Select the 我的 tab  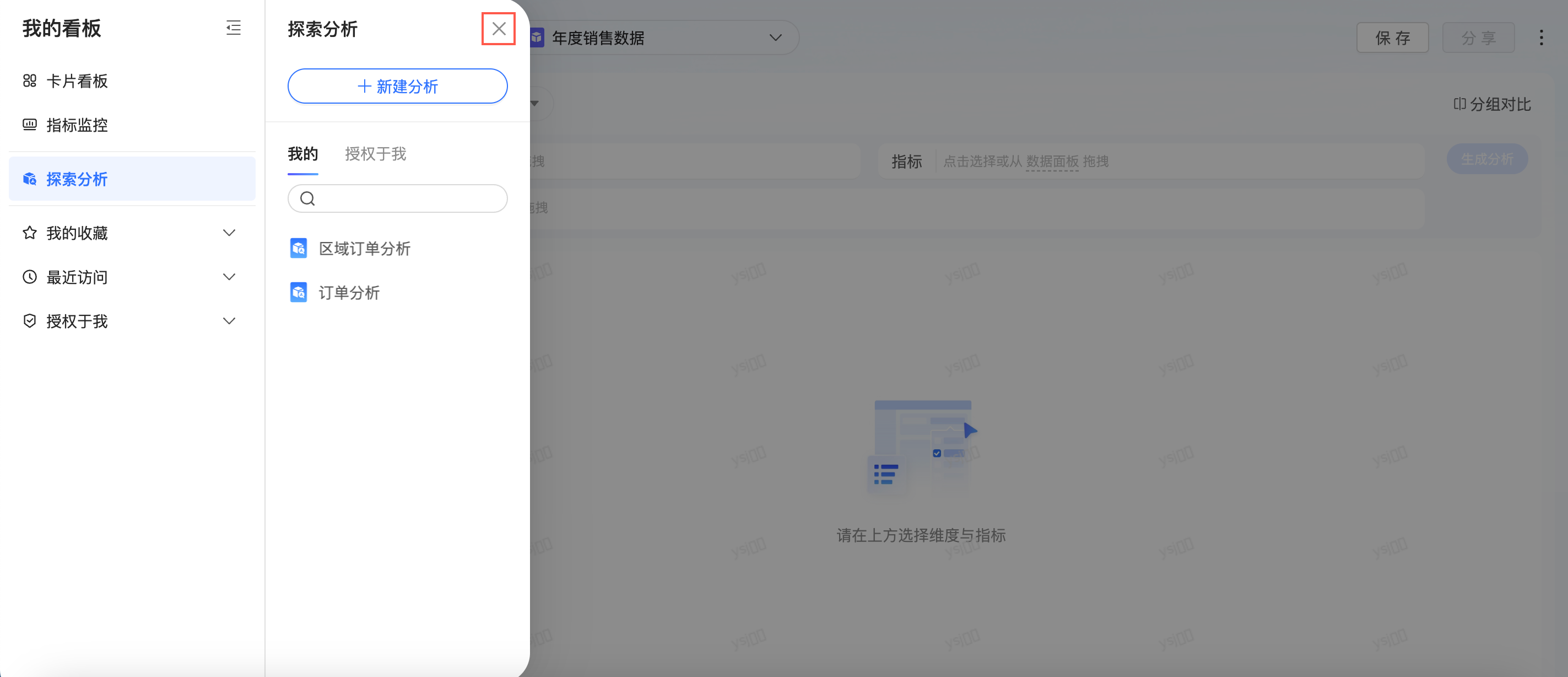[302, 154]
